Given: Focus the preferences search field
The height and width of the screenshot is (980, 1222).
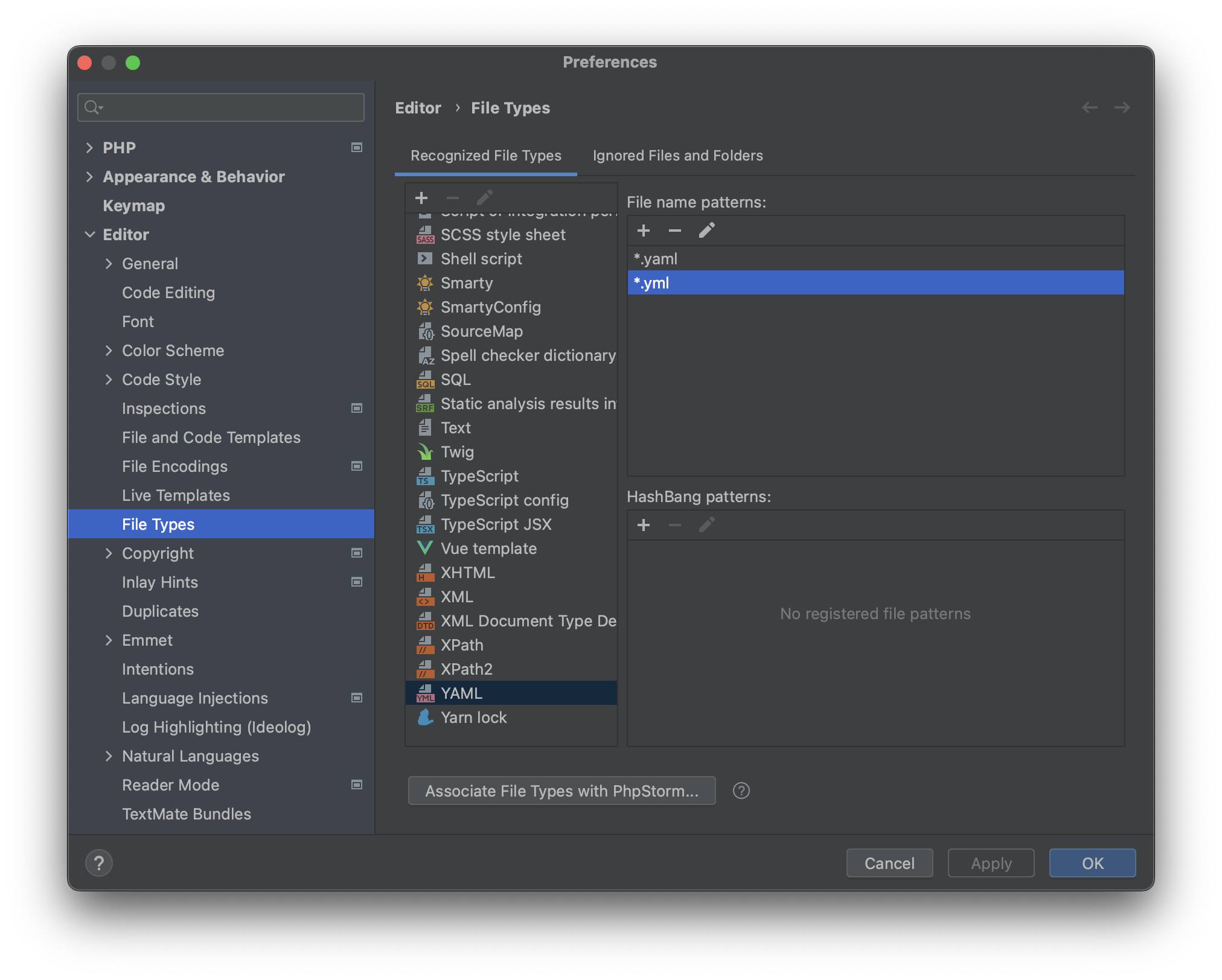Looking at the screenshot, I should [x=229, y=107].
